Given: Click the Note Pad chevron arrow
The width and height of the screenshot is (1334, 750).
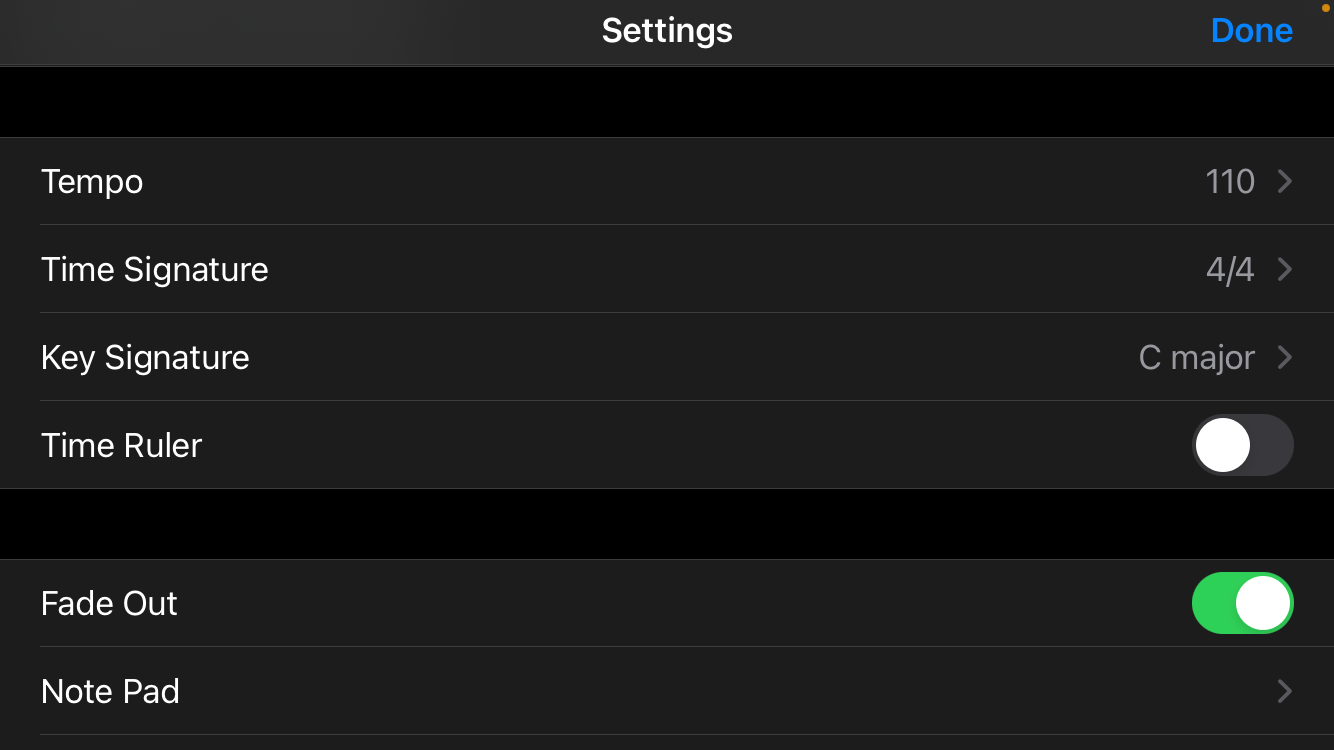Looking at the screenshot, I should [1285, 692].
